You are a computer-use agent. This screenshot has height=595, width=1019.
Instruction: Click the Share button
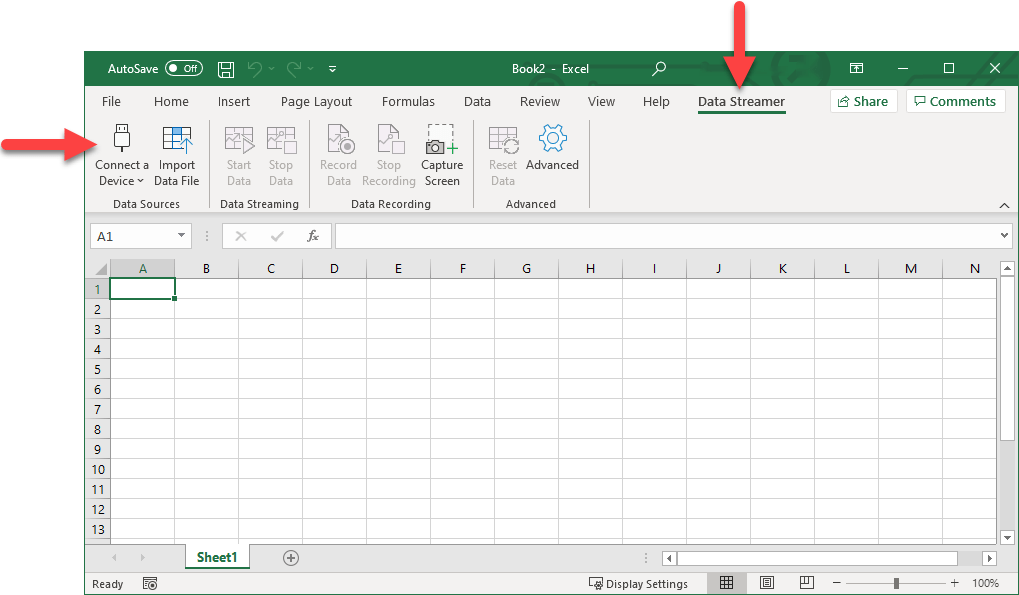point(863,101)
